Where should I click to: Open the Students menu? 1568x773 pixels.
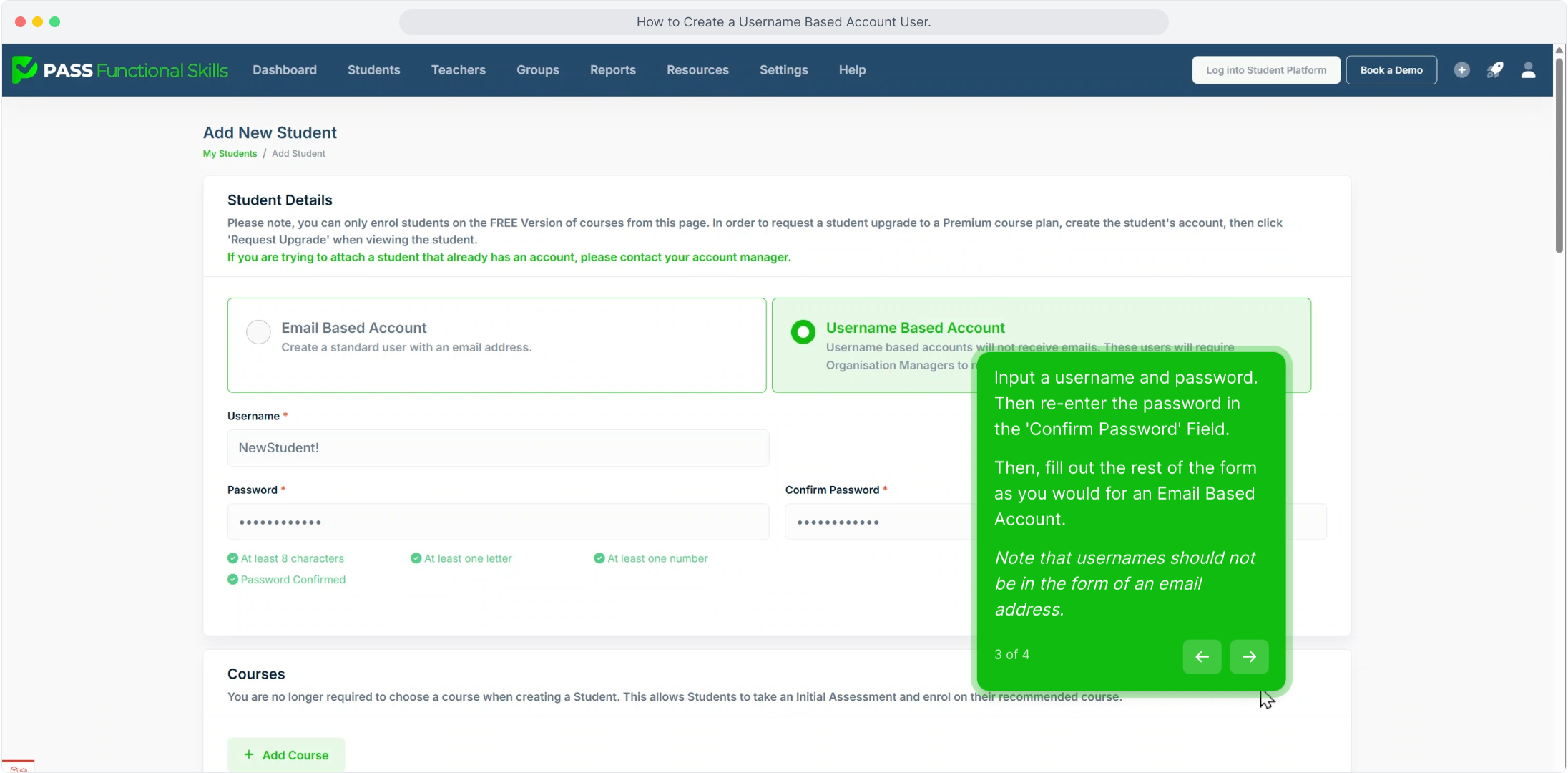coord(373,70)
